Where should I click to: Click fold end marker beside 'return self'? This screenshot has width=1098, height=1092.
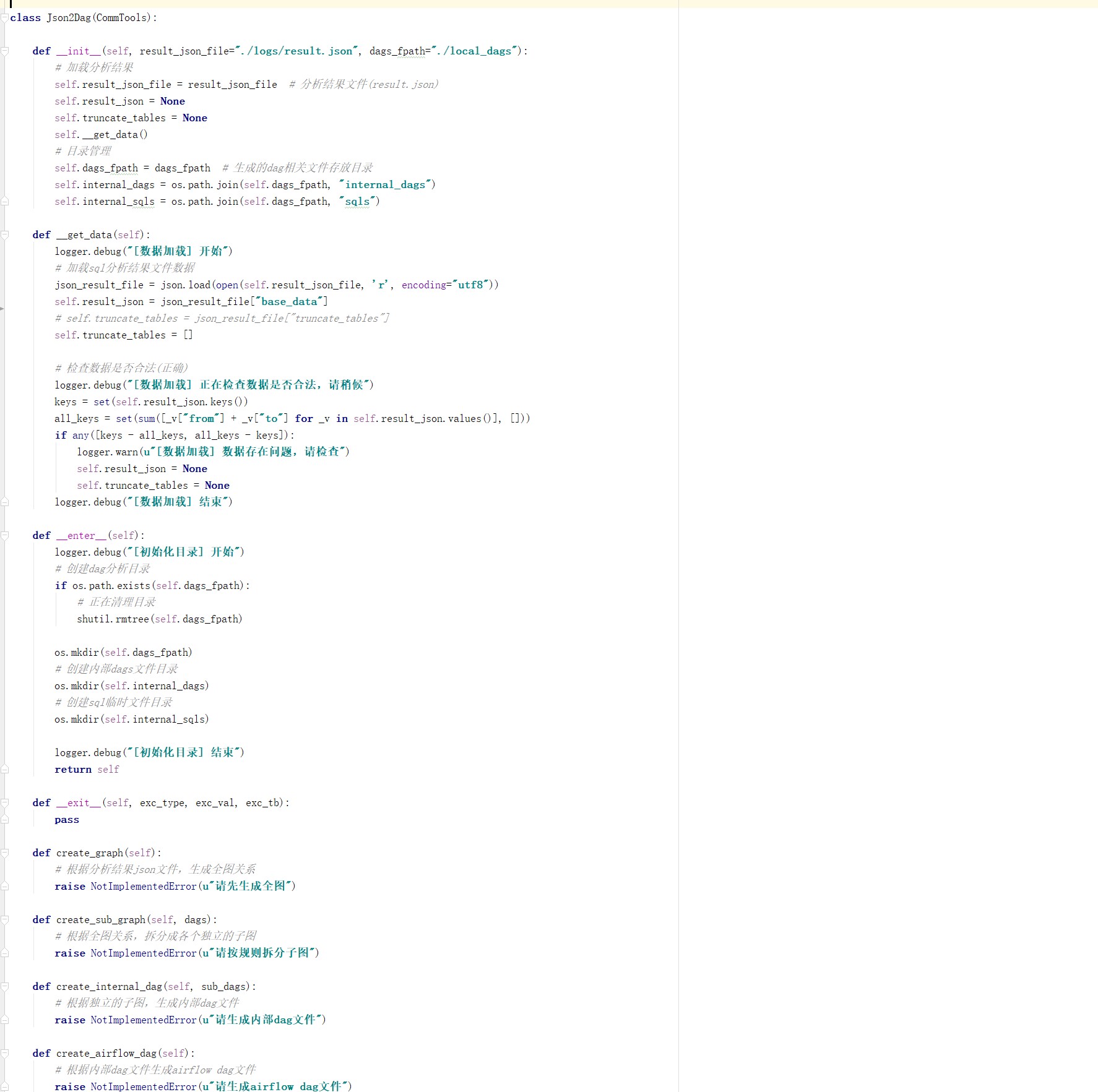coord(4,769)
